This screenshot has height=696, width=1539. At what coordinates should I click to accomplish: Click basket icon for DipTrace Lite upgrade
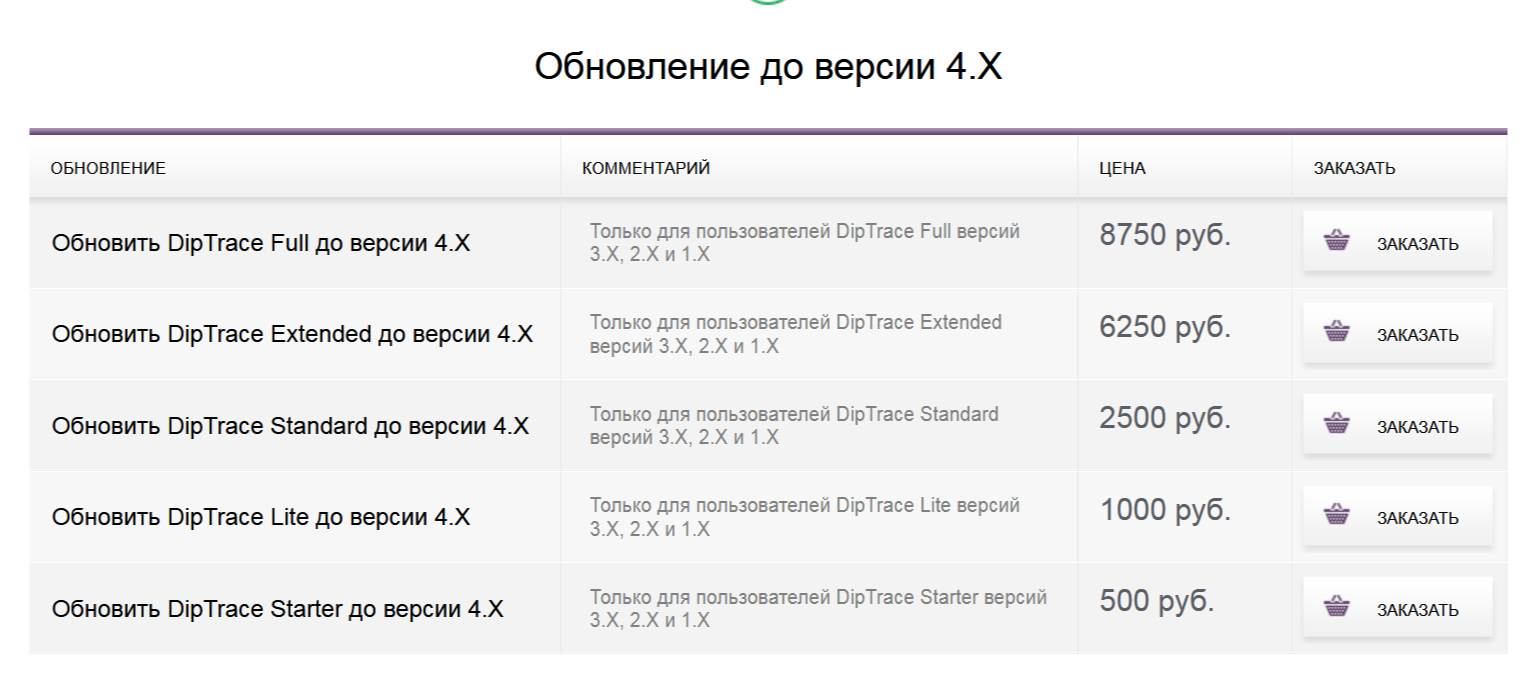pyautogui.click(x=1337, y=517)
